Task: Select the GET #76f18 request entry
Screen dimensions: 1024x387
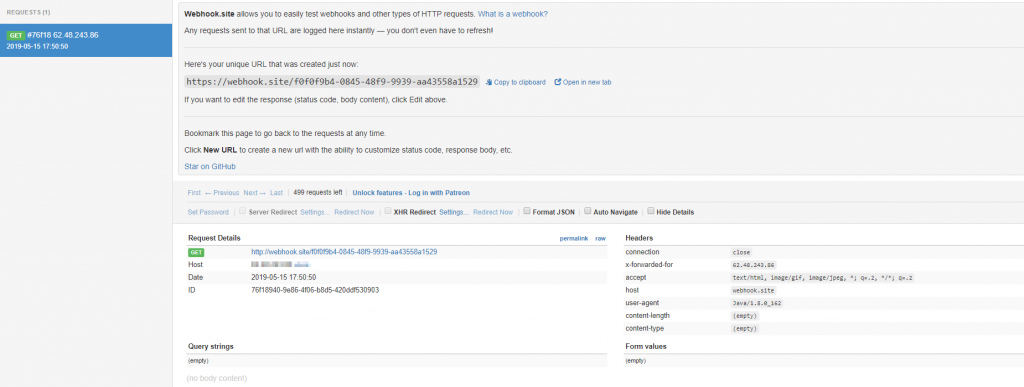Action: (x=86, y=40)
